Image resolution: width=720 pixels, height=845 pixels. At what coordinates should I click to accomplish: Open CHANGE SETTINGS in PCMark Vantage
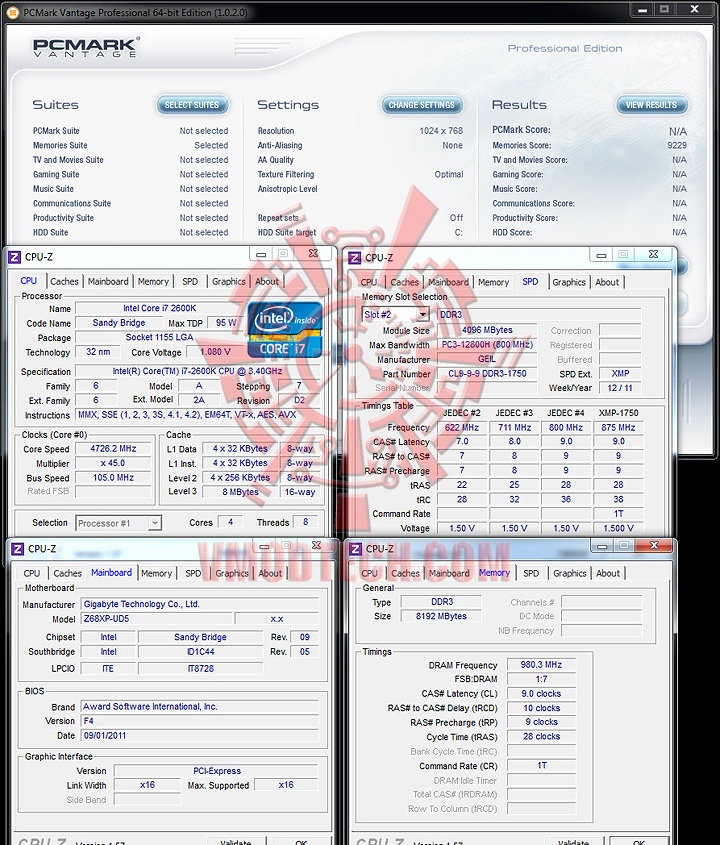[421, 105]
